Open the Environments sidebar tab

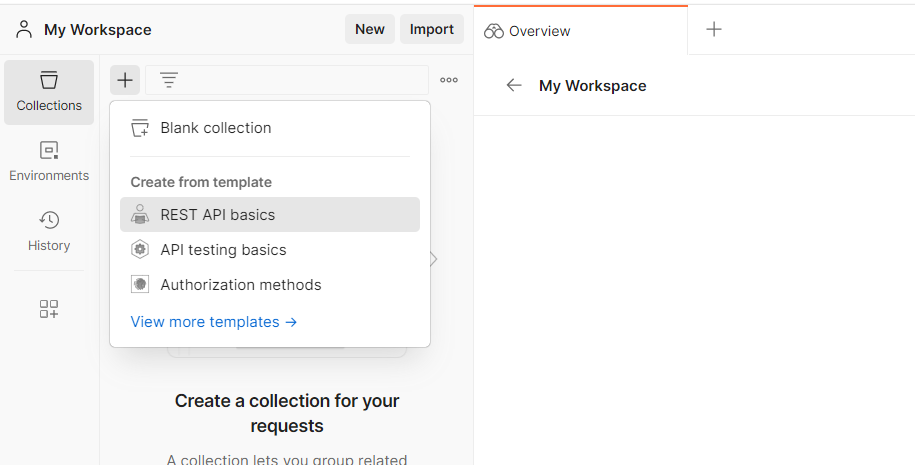[x=49, y=162]
